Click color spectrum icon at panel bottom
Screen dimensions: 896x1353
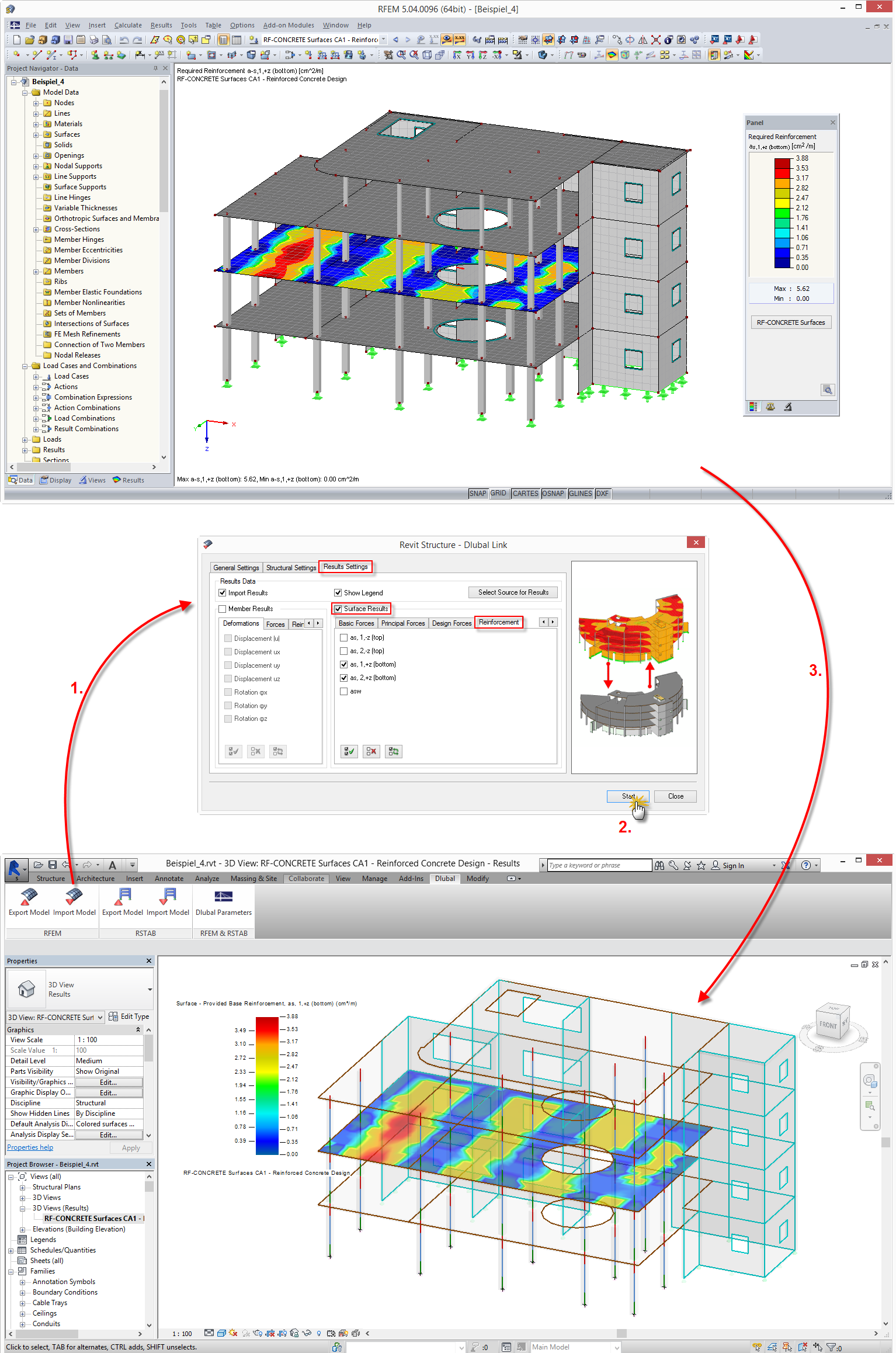pyautogui.click(x=753, y=407)
